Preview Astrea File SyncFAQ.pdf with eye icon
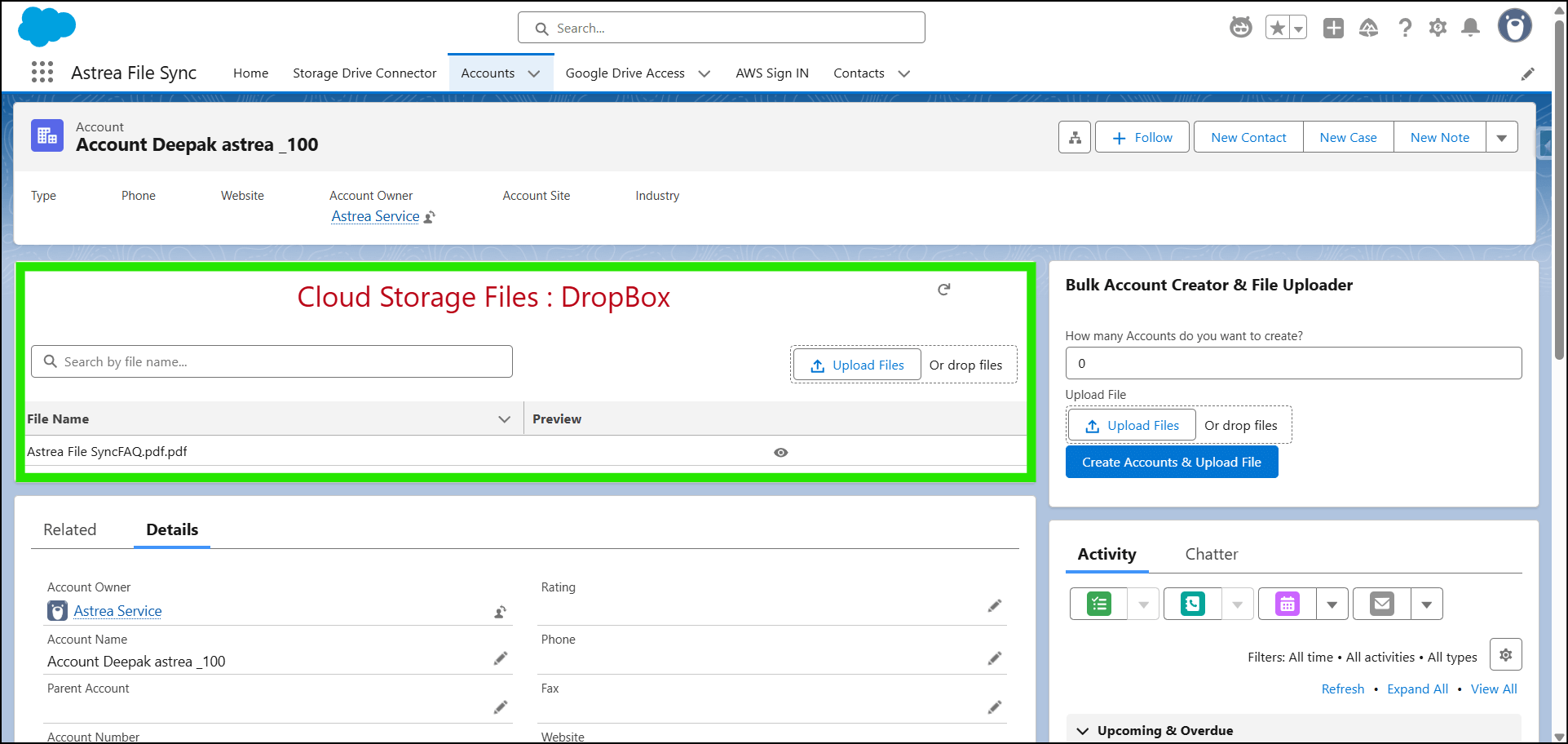The image size is (1568, 744). (780, 453)
